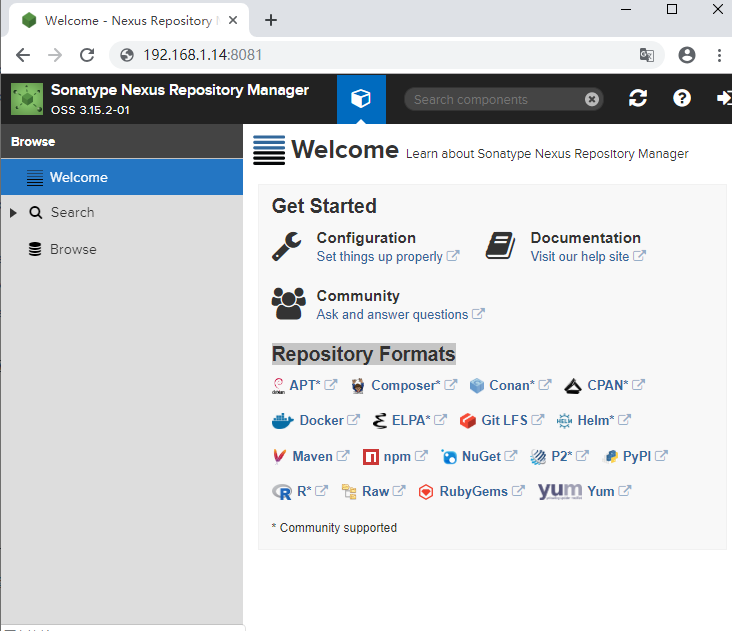This screenshot has width=732, height=631.
Task: Click the NuGet logo icon
Action: 449,457
